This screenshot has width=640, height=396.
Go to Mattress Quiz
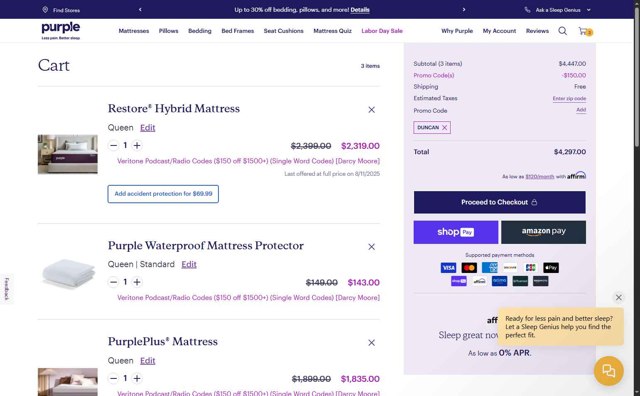(332, 31)
